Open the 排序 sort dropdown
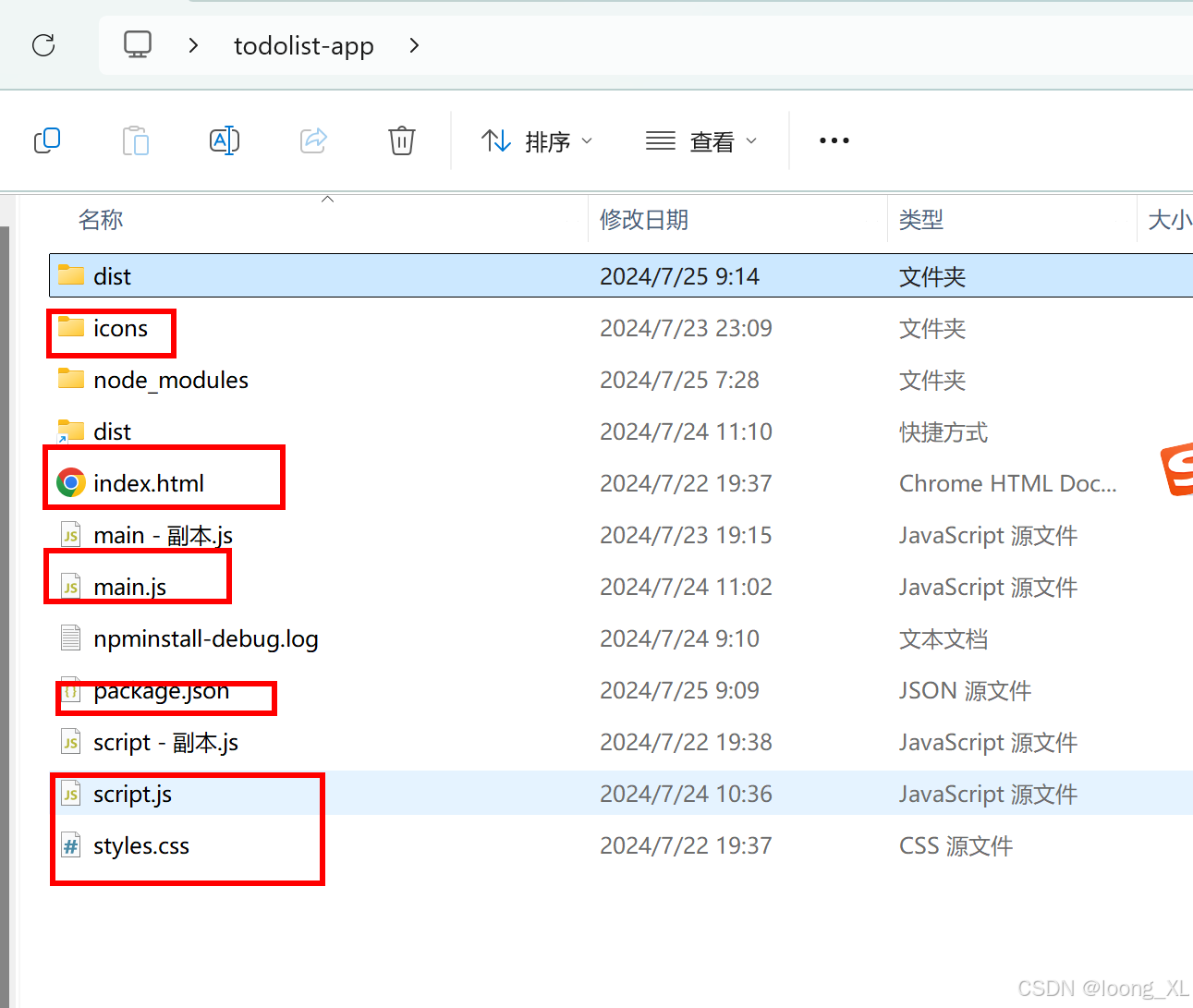1193x1008 pixels. (537, 141)
